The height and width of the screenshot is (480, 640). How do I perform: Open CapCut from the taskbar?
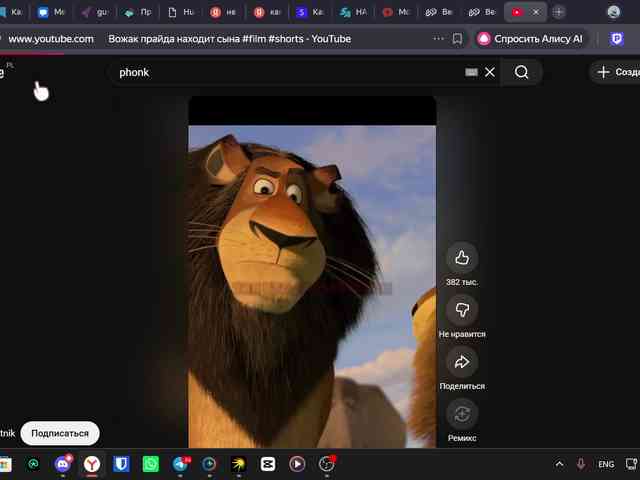coord(268,464)
